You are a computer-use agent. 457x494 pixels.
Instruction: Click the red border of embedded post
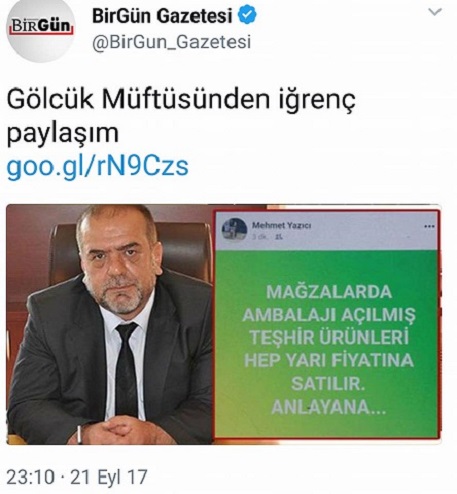coord(215,324)
